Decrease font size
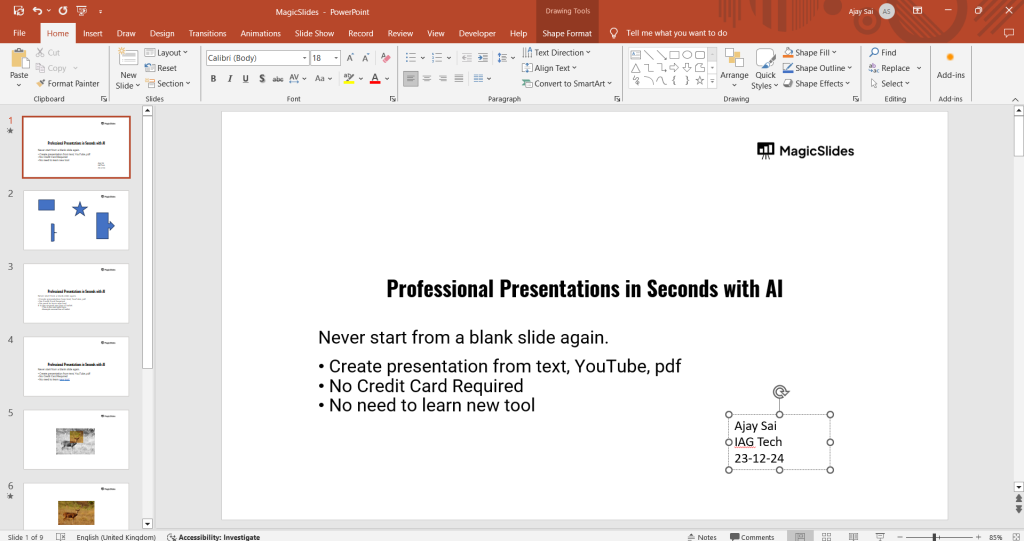1024x541 pixels. [x=366, y=57]
